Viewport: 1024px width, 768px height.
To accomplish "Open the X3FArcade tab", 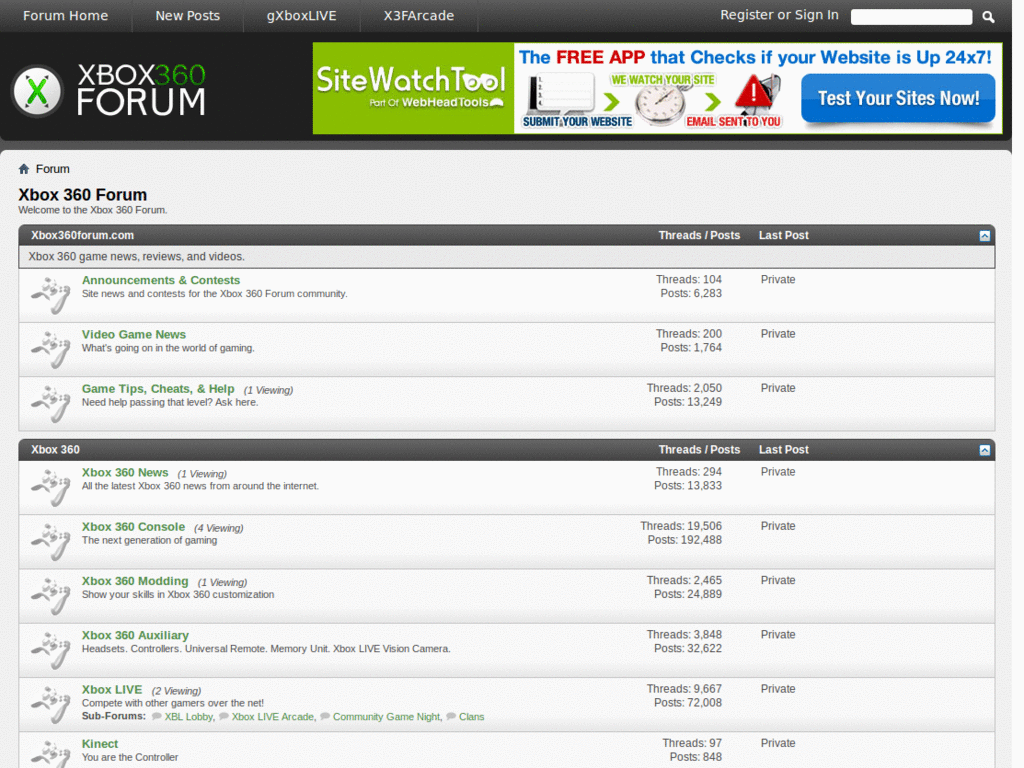I will (x=419, y=16).
